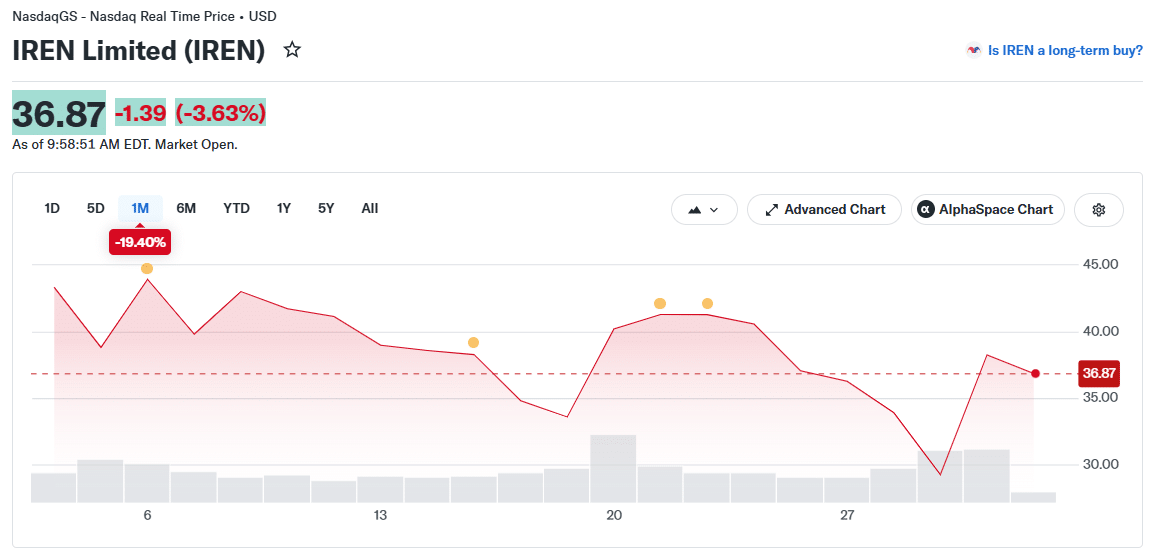Select the 5D time range
The width and height of the screenshot is (1152, 555).
pos(96,208)
